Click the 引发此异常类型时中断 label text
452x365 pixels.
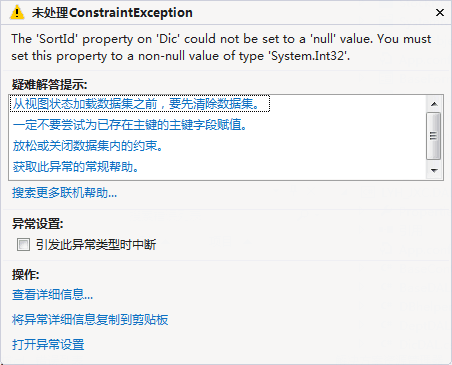click(96, 245)
